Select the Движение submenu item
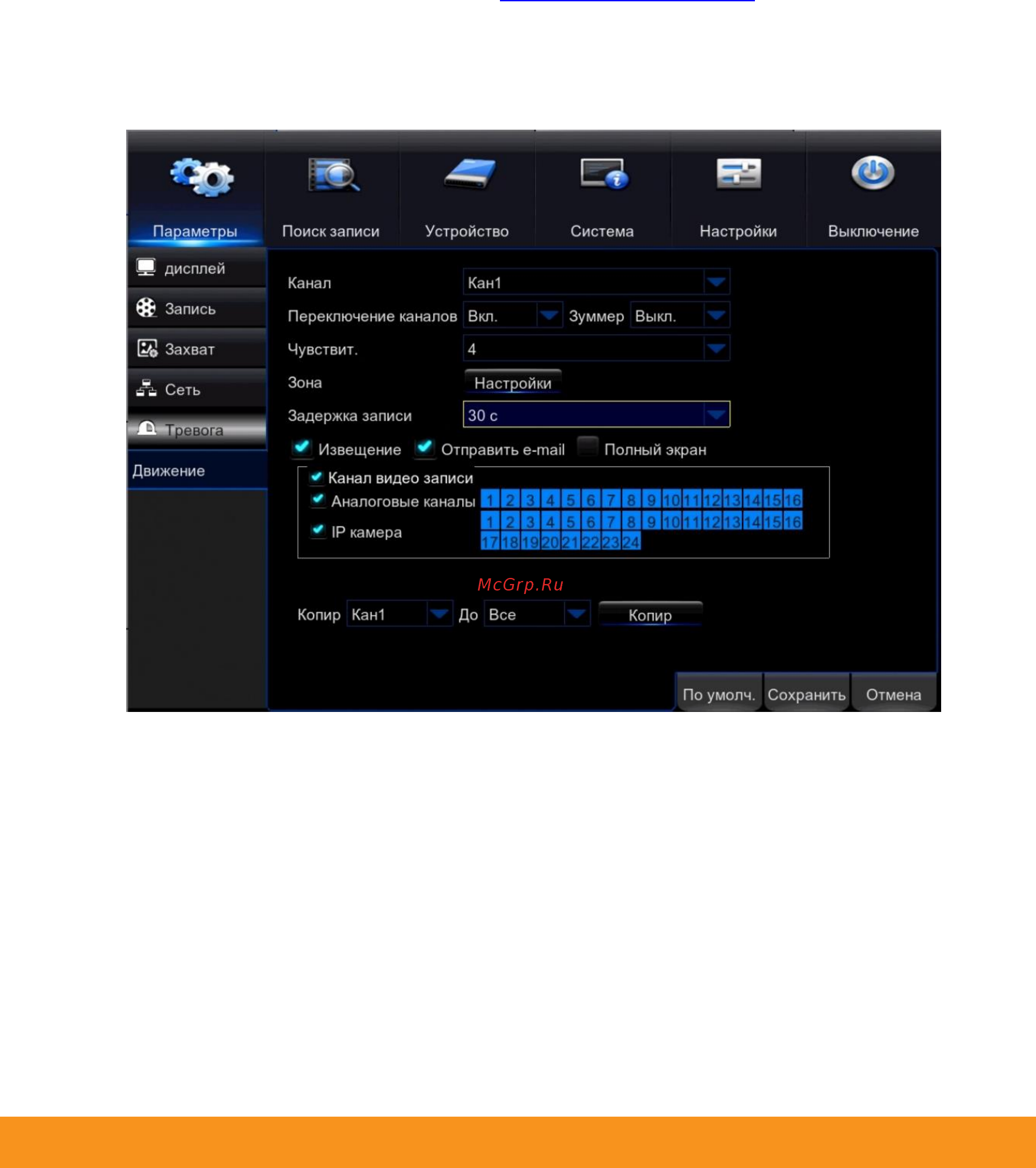 [x=198, y=470]
